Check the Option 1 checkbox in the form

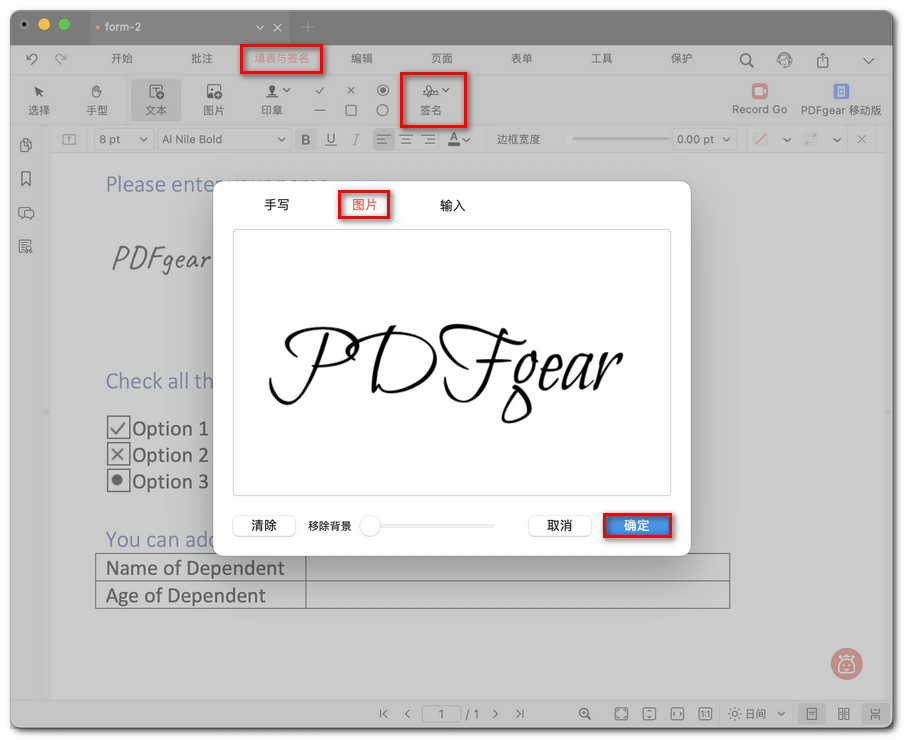117,427
